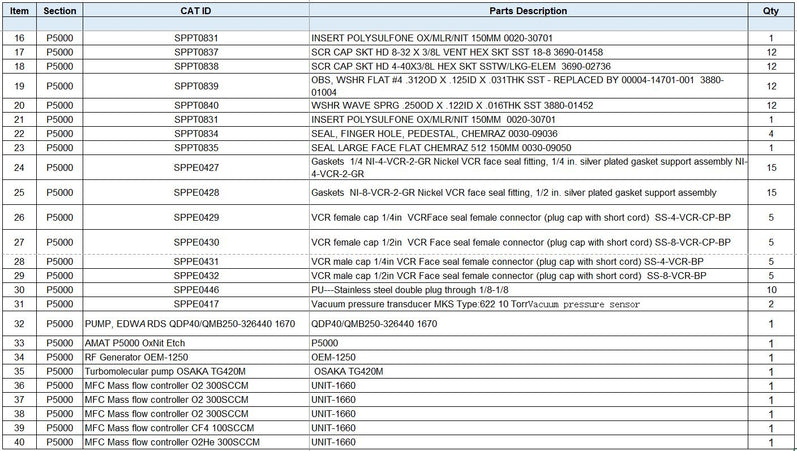Select the Qty value for item 30
This screenshot has width=797, height=451.
coord(770,288)
